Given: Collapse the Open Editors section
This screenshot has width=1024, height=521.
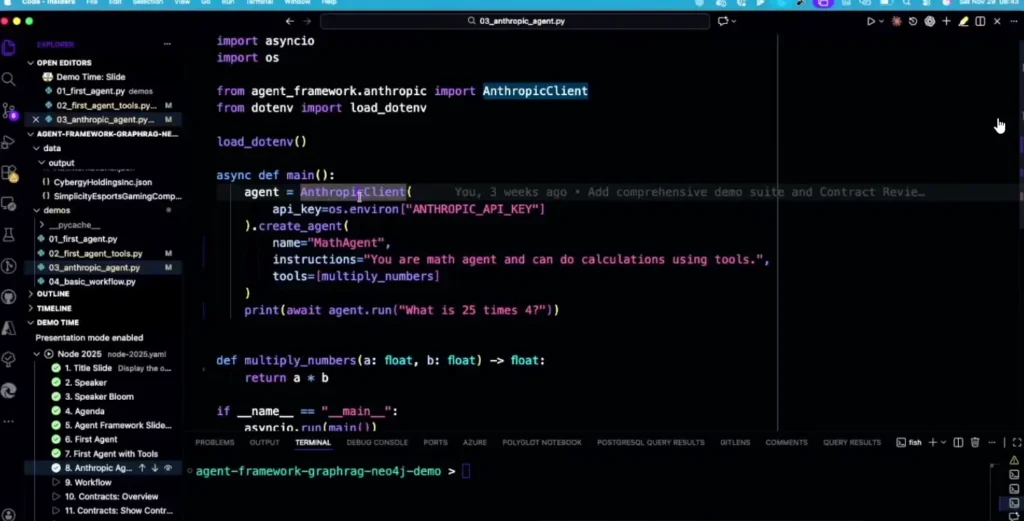Looking at the screenshot, I should (x=31, y=63).
